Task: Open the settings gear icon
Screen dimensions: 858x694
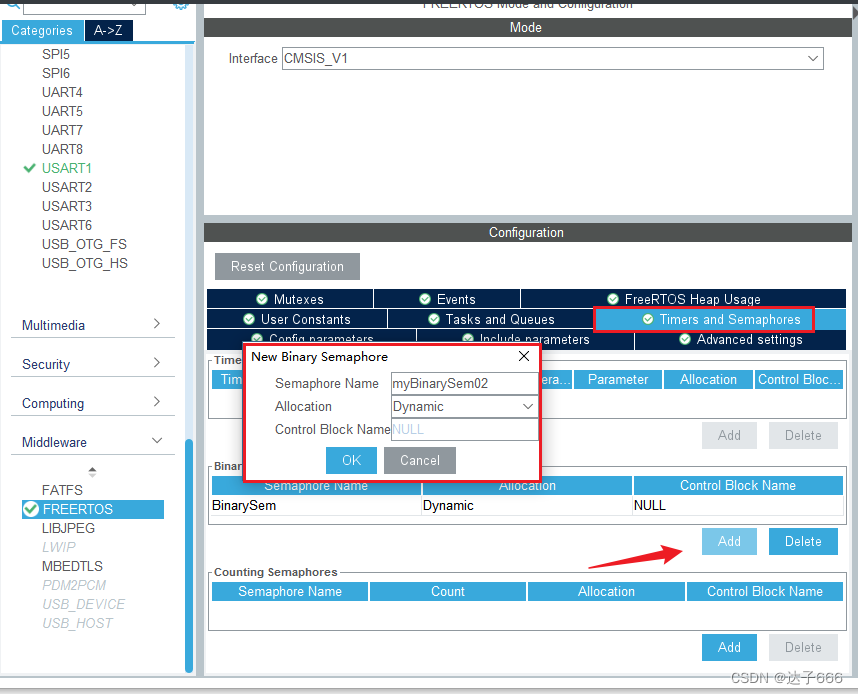Action: pos(181,5)
